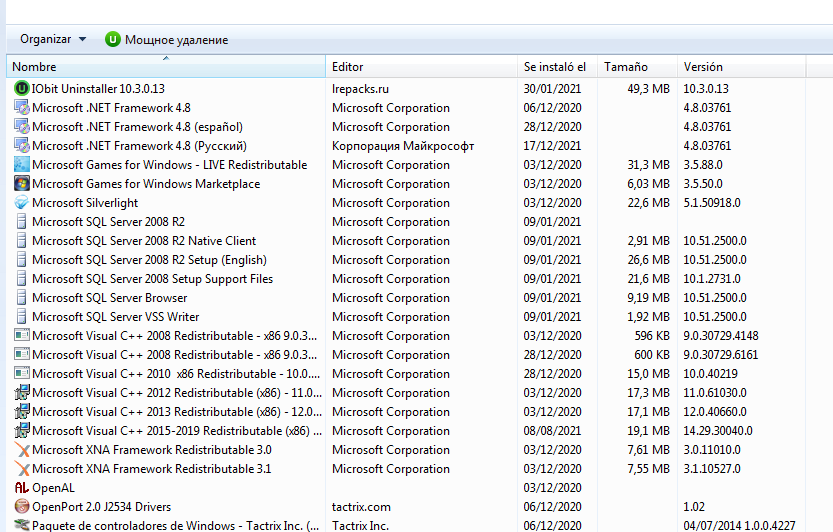
Task: Click the 7,61 MB size value
Action: (x=648, y=450)
